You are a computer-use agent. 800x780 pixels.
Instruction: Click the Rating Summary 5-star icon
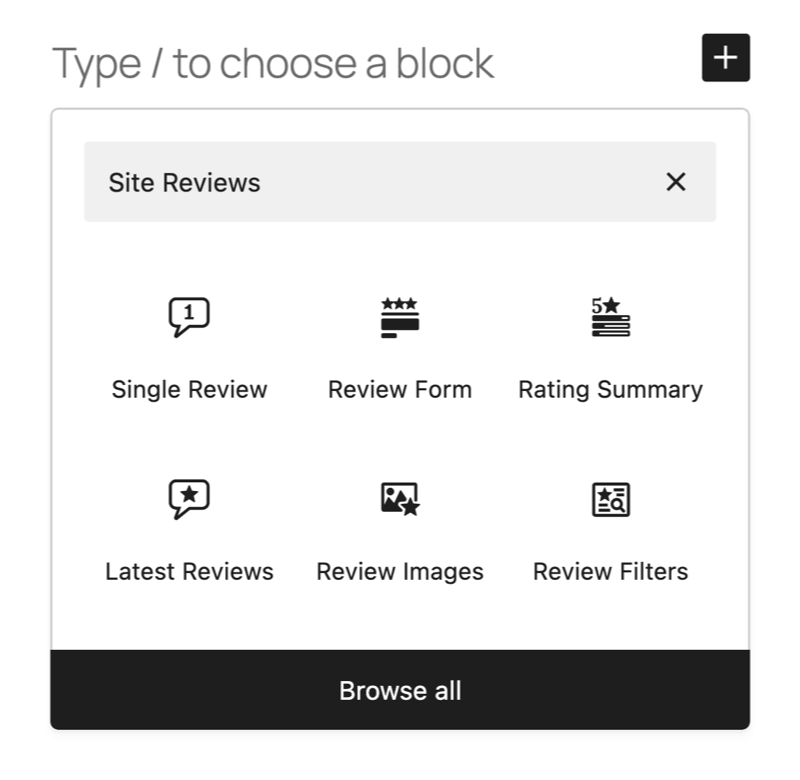click(610, 317)
